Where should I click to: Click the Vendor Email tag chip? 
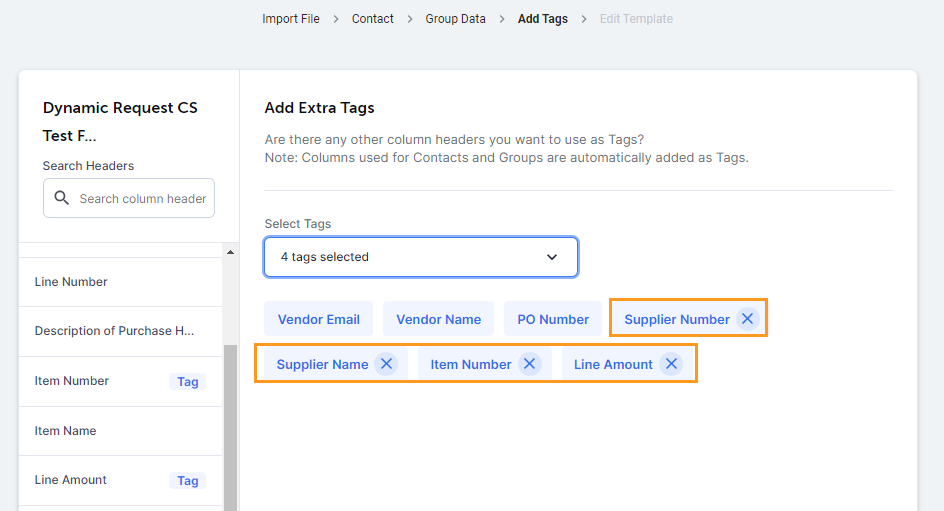click(319, 319)
